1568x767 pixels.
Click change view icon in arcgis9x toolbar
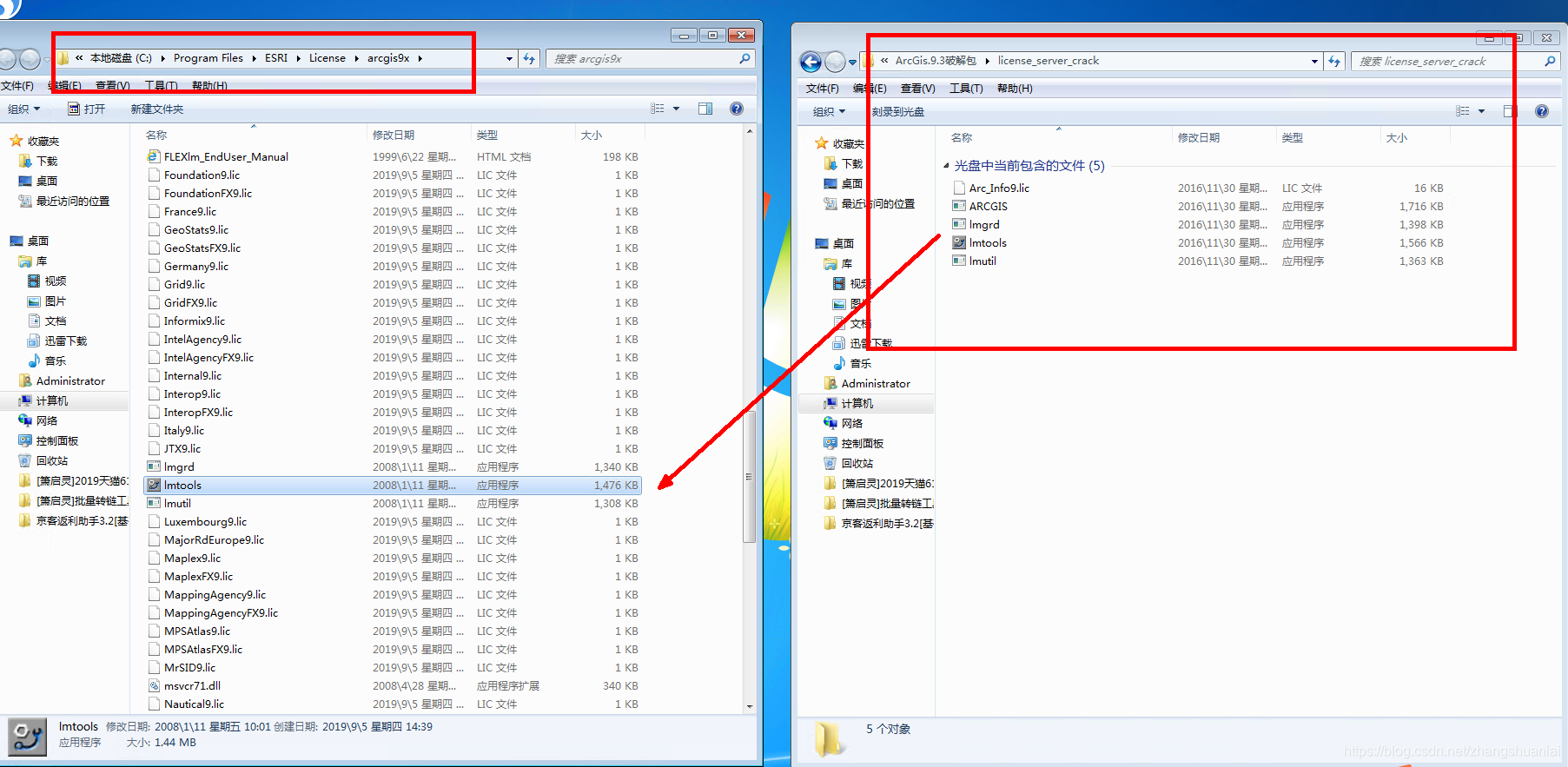[658, 109]
